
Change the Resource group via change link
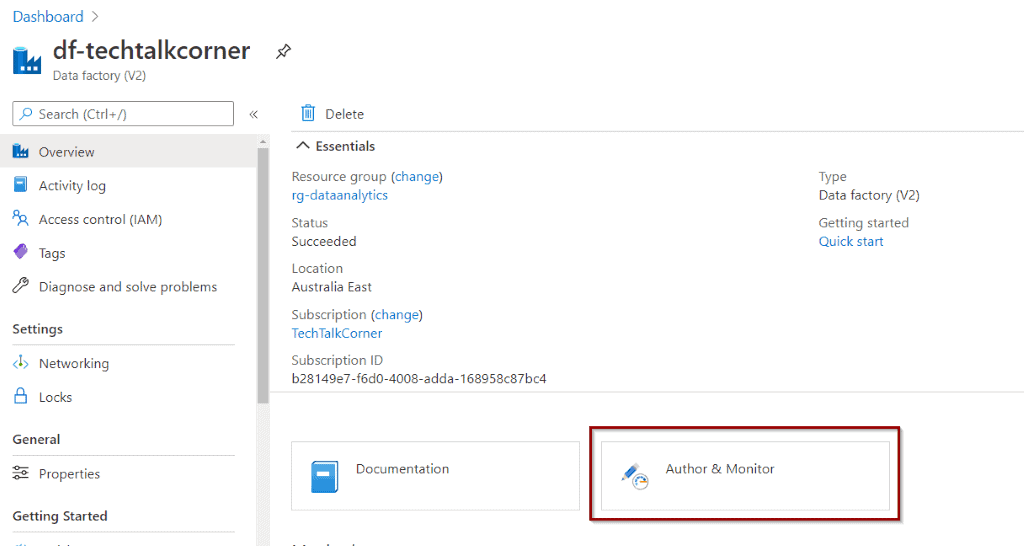tap(417, 176)
